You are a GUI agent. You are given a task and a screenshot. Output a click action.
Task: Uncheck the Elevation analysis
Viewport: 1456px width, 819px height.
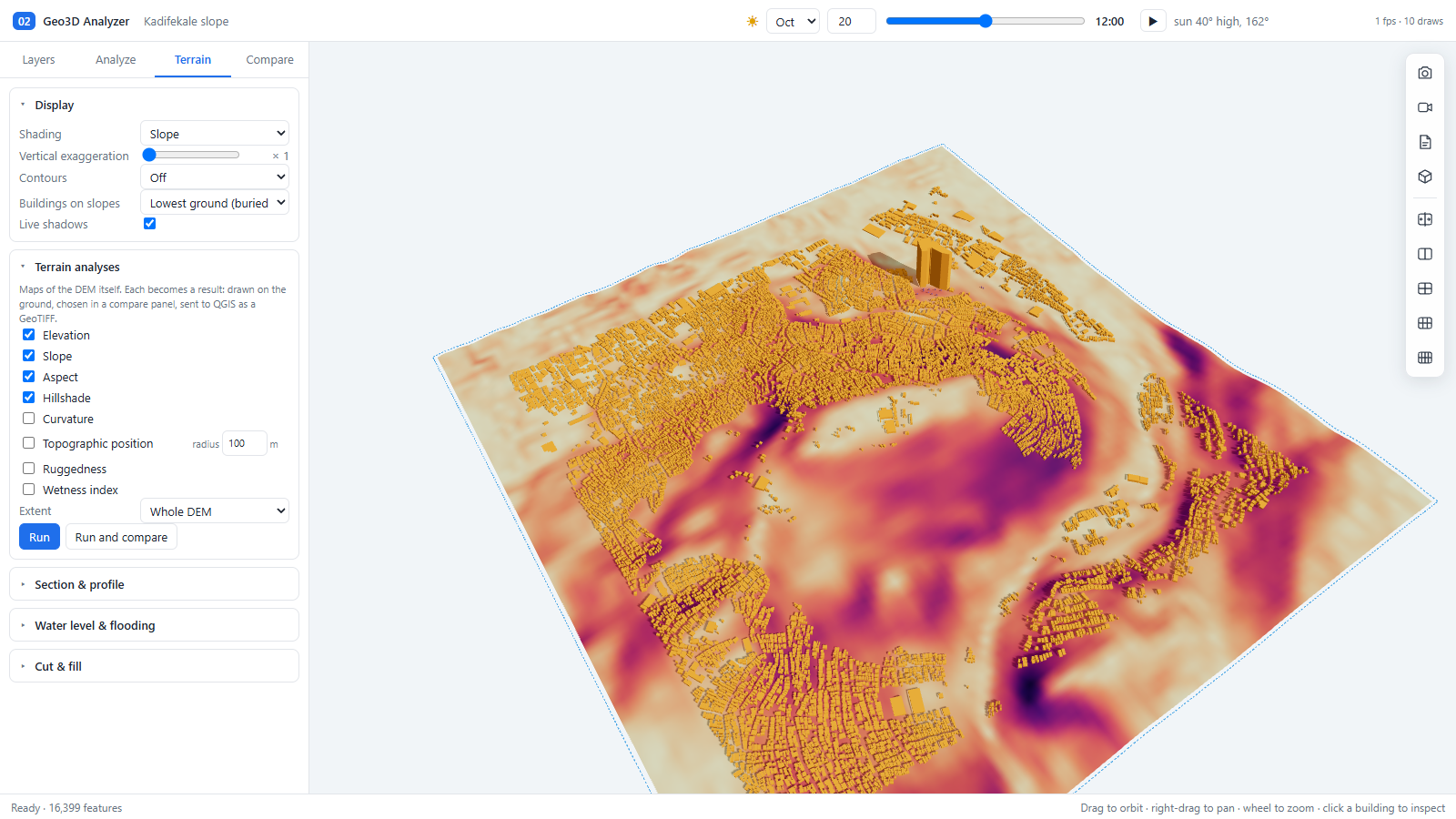point(29,335)
